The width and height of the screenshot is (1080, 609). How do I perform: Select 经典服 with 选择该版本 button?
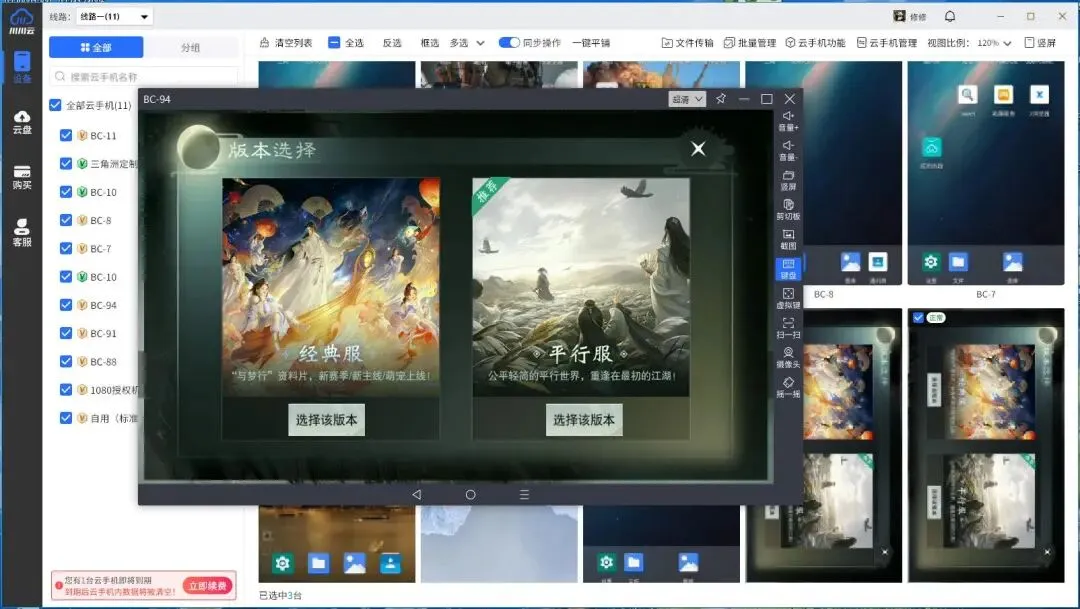[326, 420]
